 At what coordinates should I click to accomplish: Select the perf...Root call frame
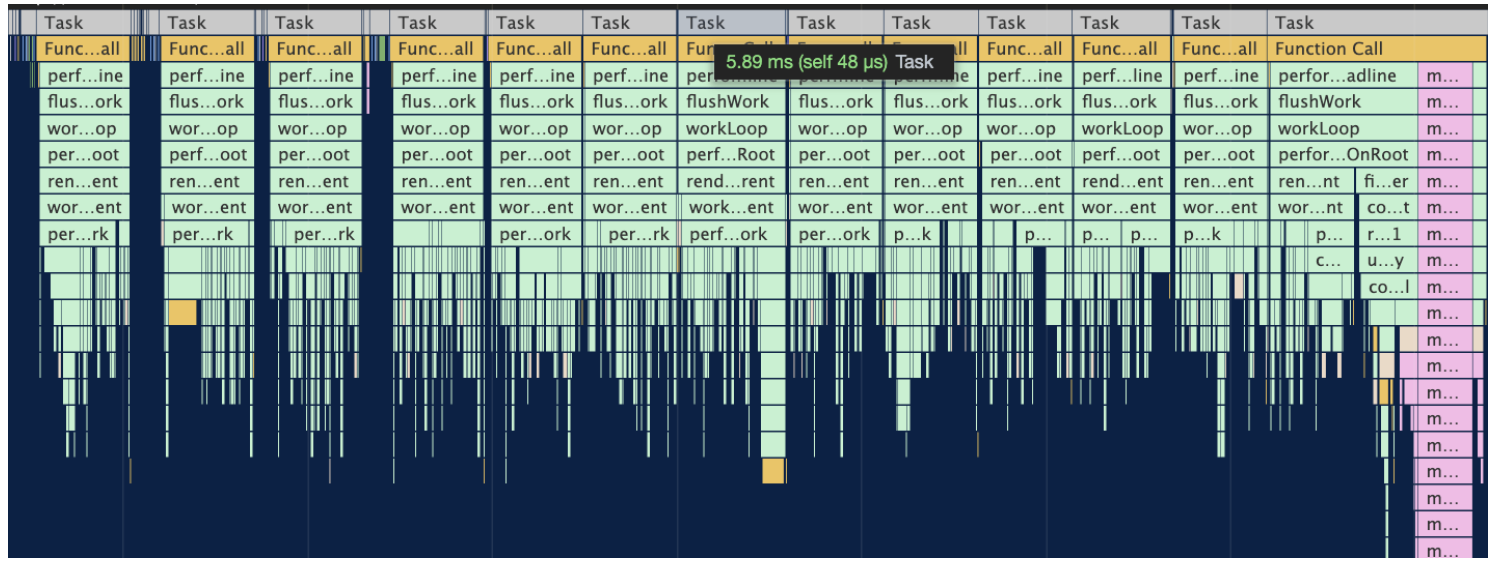tap(732, 155)
